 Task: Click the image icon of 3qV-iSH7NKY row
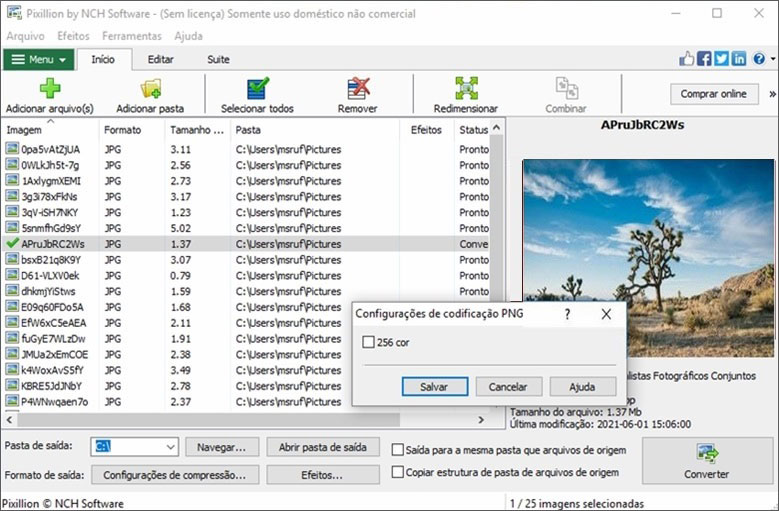point(12,211)
